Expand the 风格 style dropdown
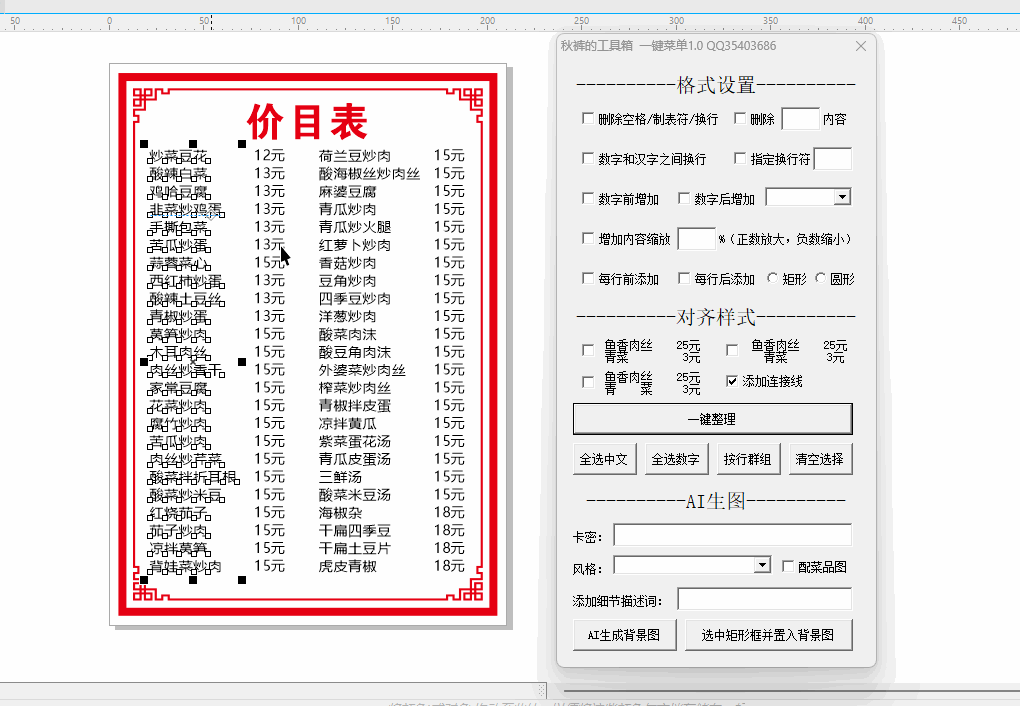 tap(762, 566)
